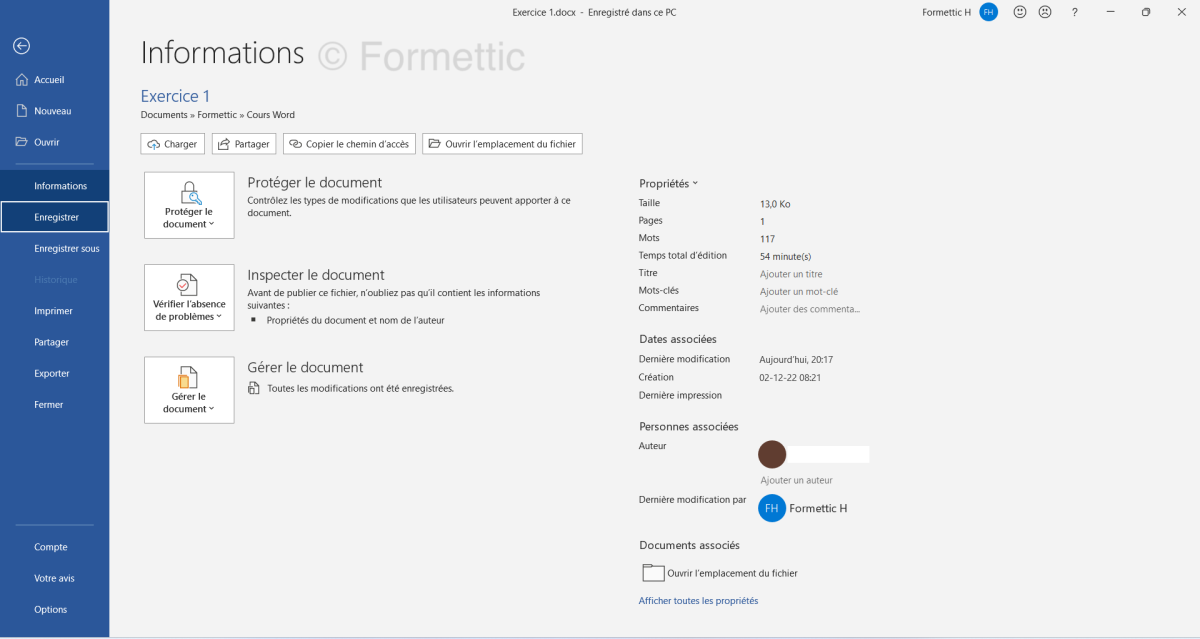1200x639 pixels.
Task: Open Imprimer from the left menu
Action: pos(53,311)
